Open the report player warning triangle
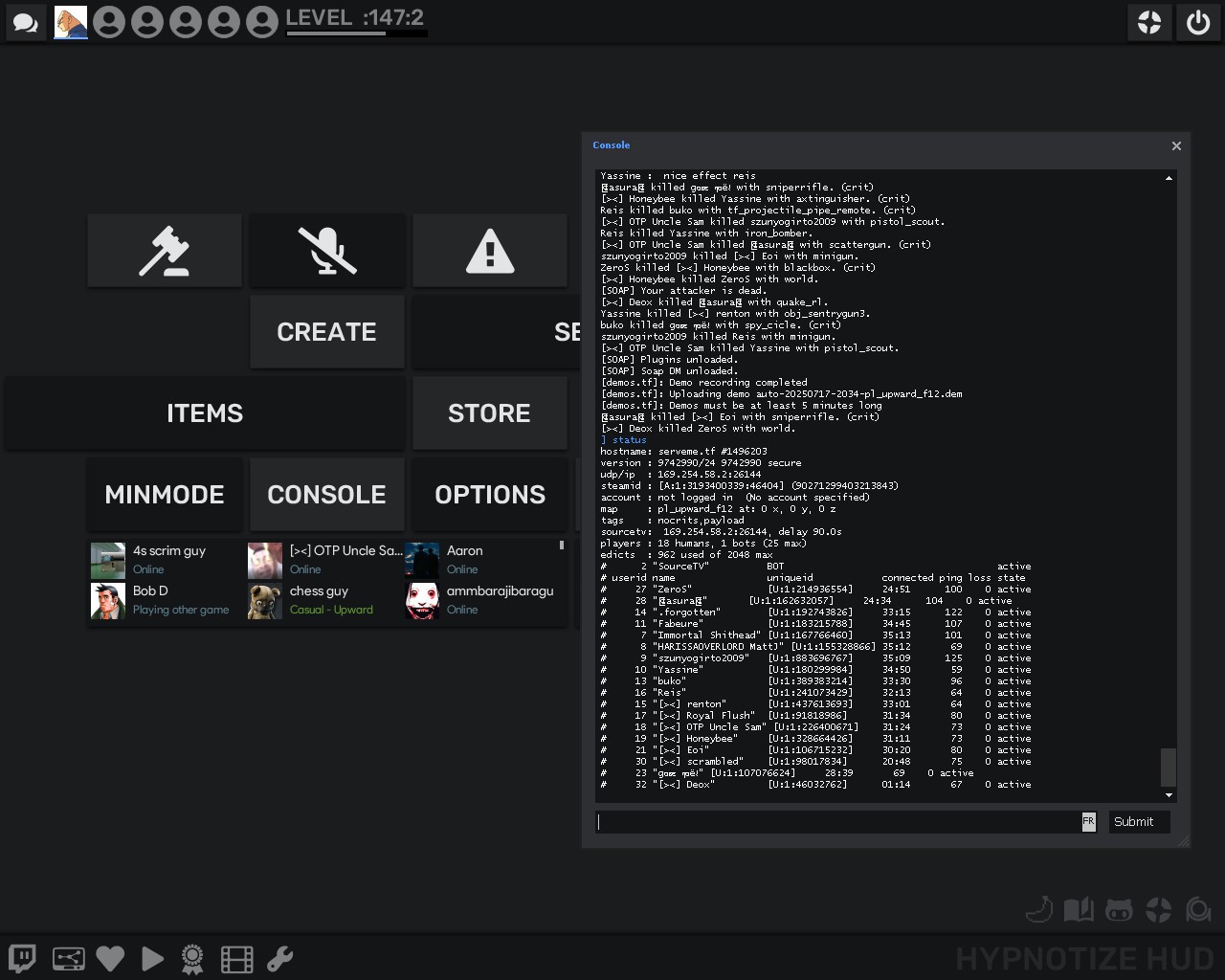This screenshot has height=980, width=1225. [490, 251]
